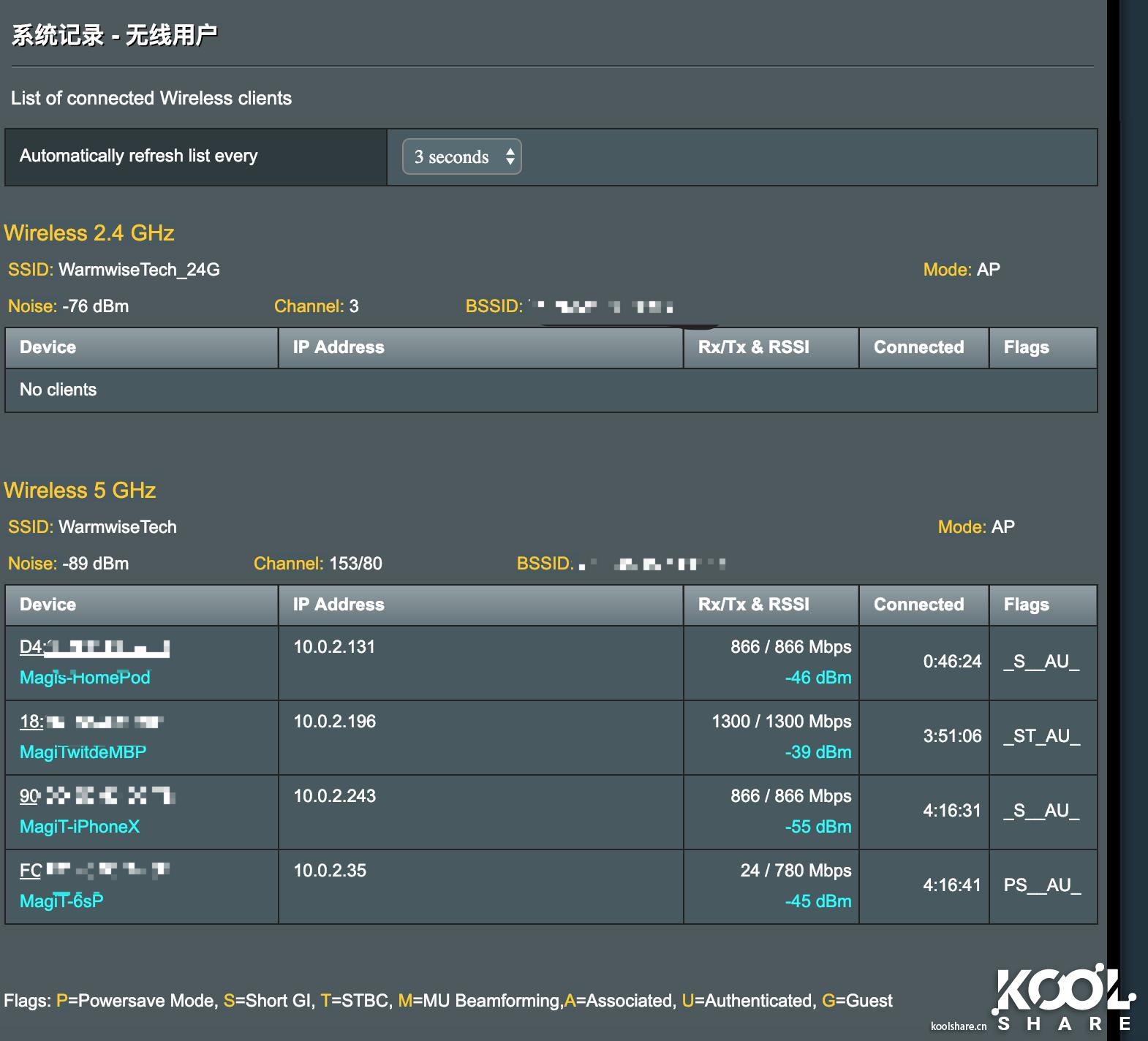Click IP address 10.0.2.131
Viewport: 1148px width, 1041px height.
click(x=334, y=647)
